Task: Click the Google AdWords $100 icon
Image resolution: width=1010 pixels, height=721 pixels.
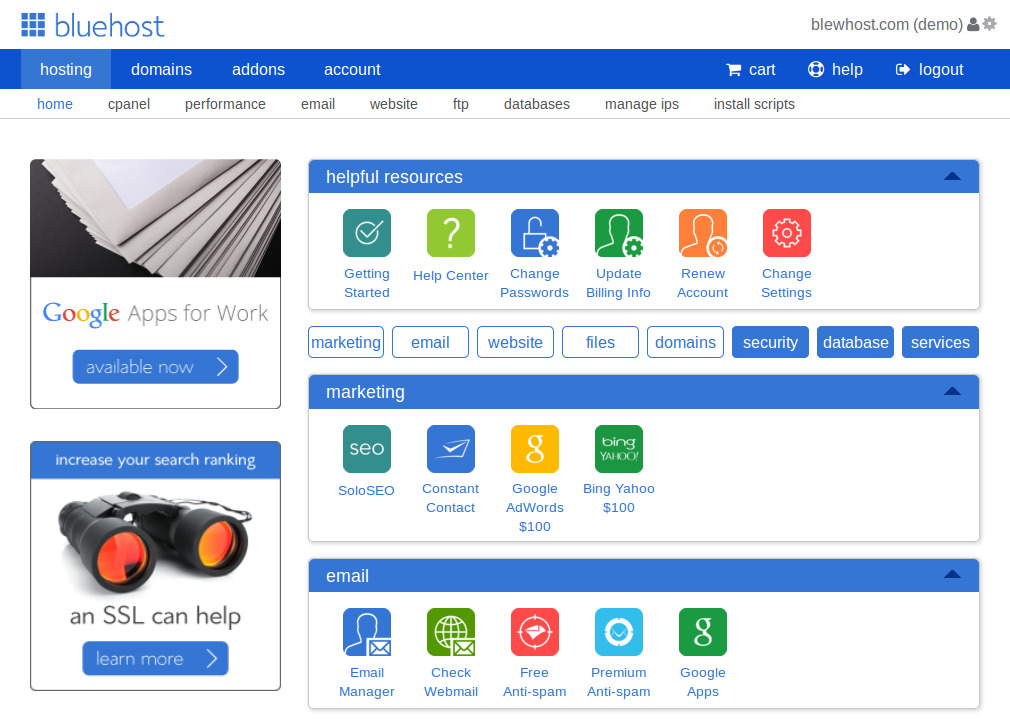Action: (535, 448)
